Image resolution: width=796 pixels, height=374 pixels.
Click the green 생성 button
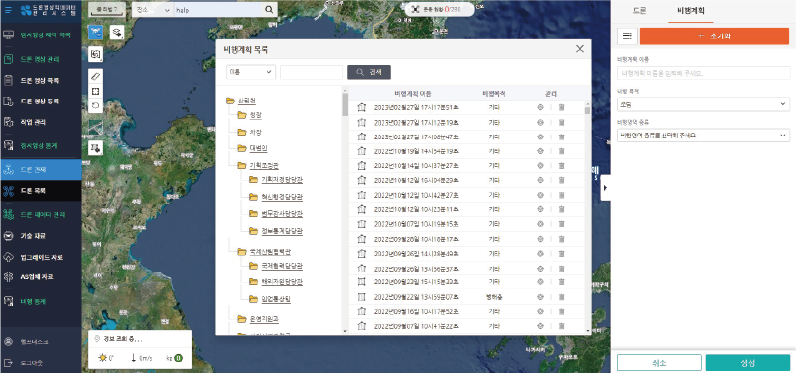click(748, 363)
